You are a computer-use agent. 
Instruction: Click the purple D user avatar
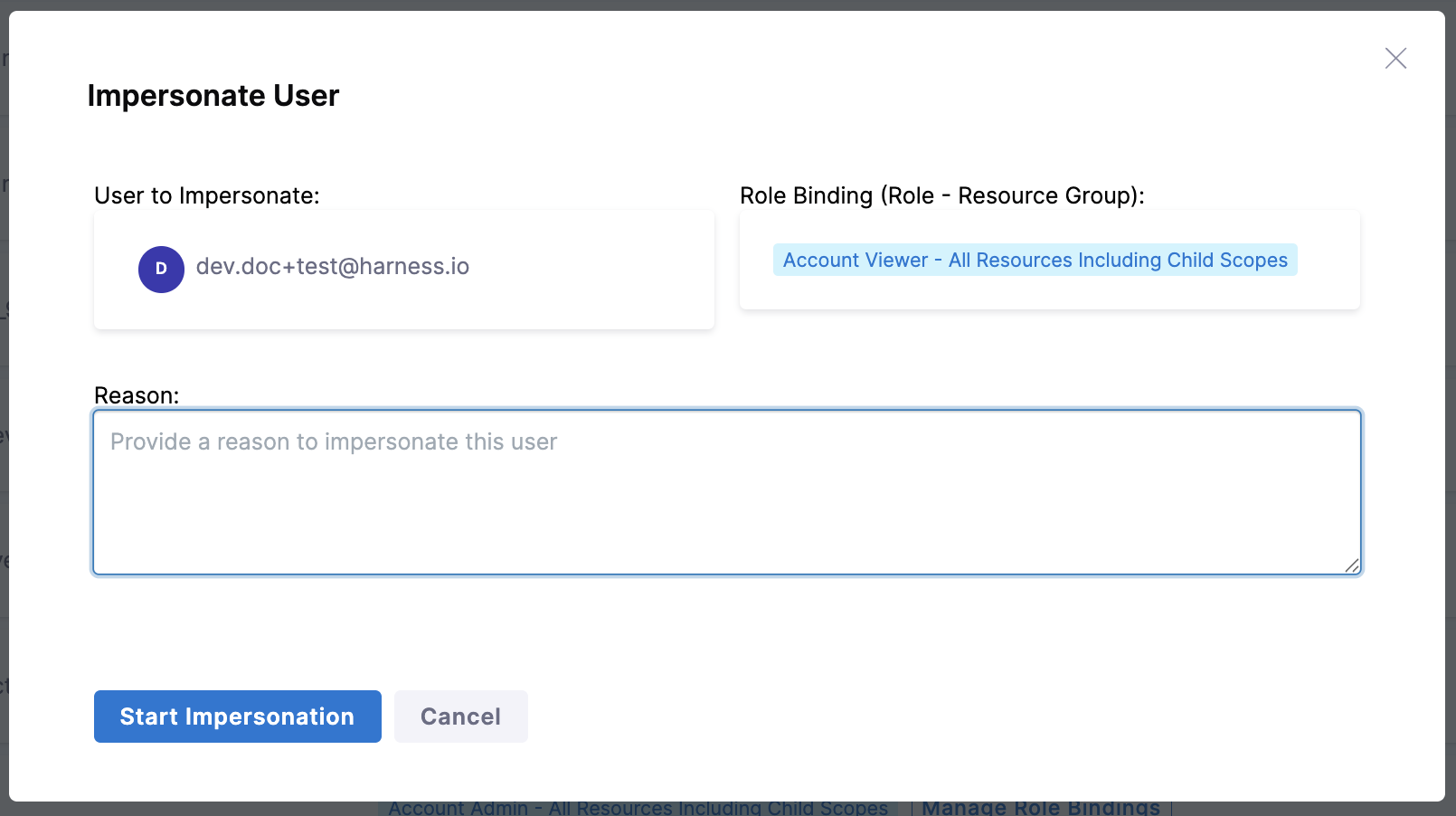161,269
